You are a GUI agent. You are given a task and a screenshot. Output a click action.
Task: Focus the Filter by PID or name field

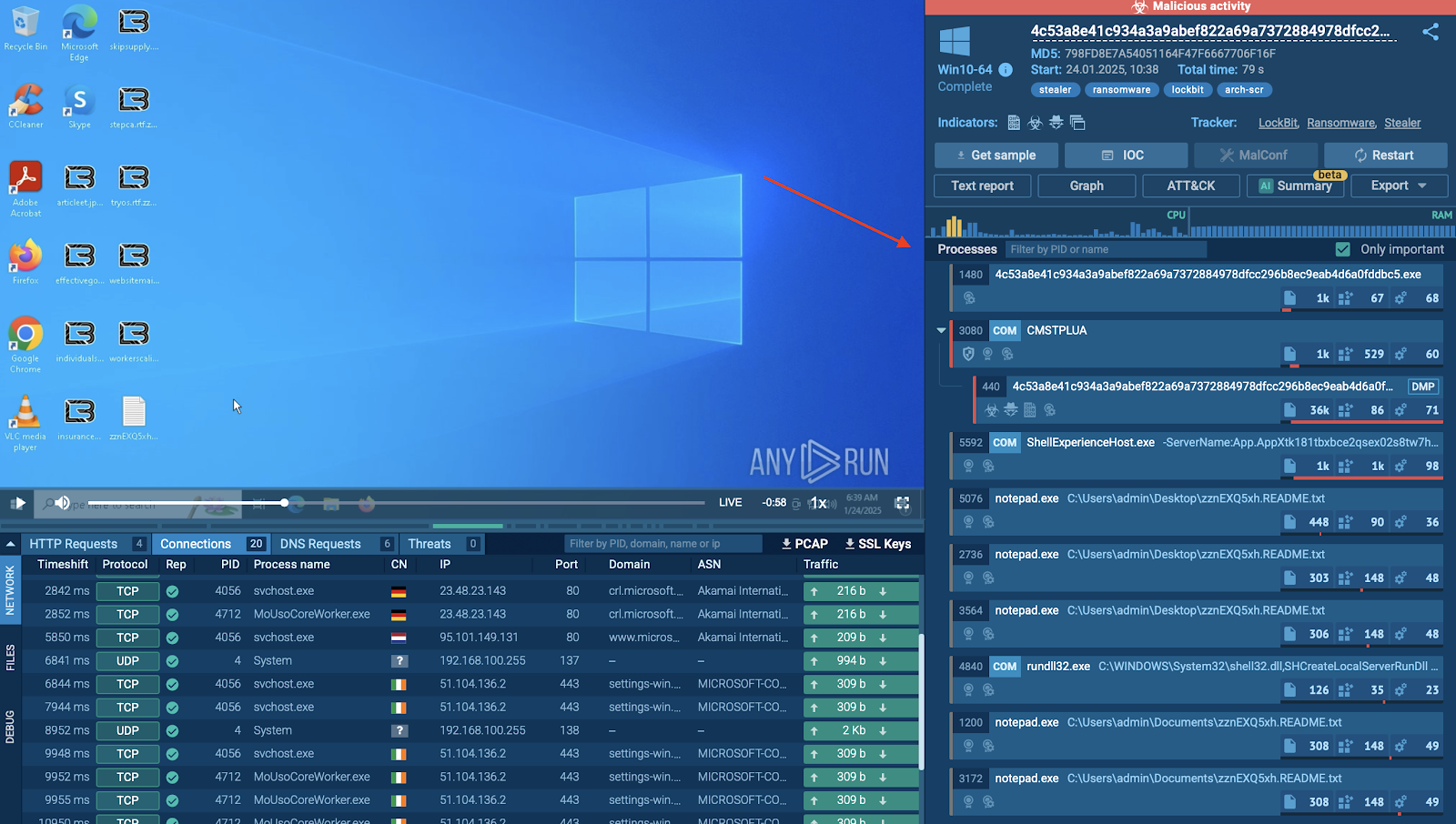1106,249
